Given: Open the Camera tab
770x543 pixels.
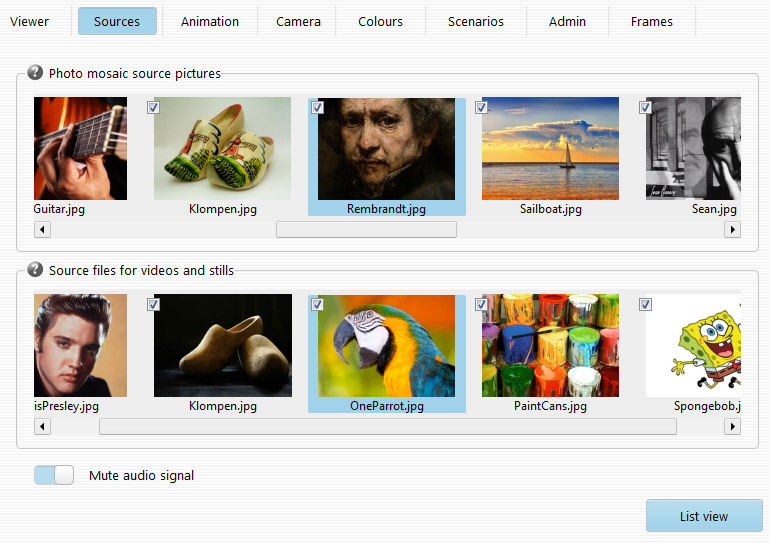Looking at the screenshot, I should [298, 21].
